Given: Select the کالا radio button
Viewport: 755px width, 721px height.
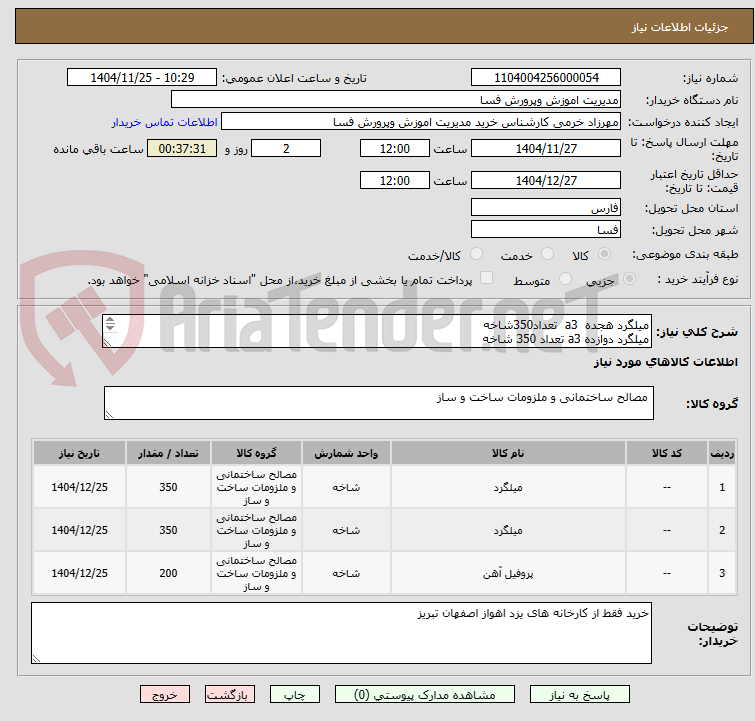Looking at the screenshot, I should coord(604,254).
